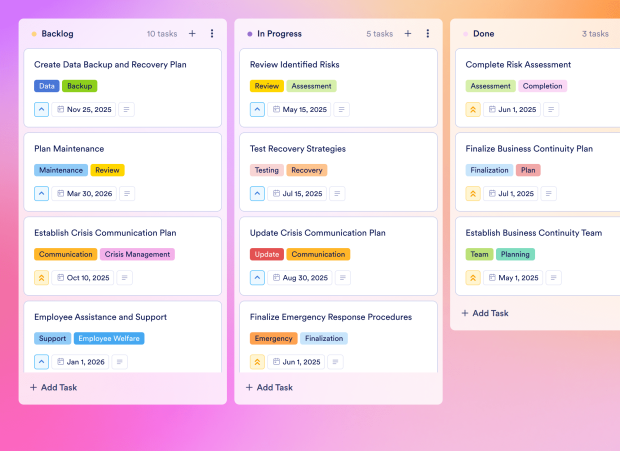The width and height of the screenshot is (620, 451).
Task: Open description icon on Plan Maintenance card
Action: coord(126,194)
